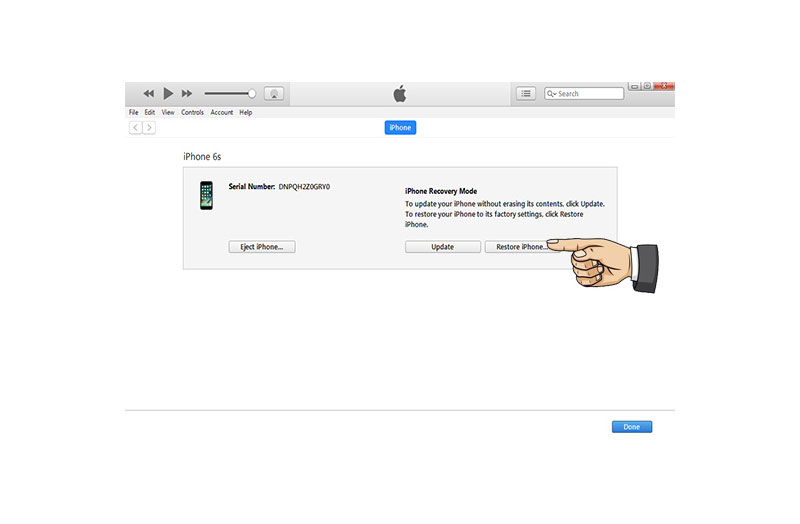Open the View menu
800x524 pixels.
tap(168, 112)
